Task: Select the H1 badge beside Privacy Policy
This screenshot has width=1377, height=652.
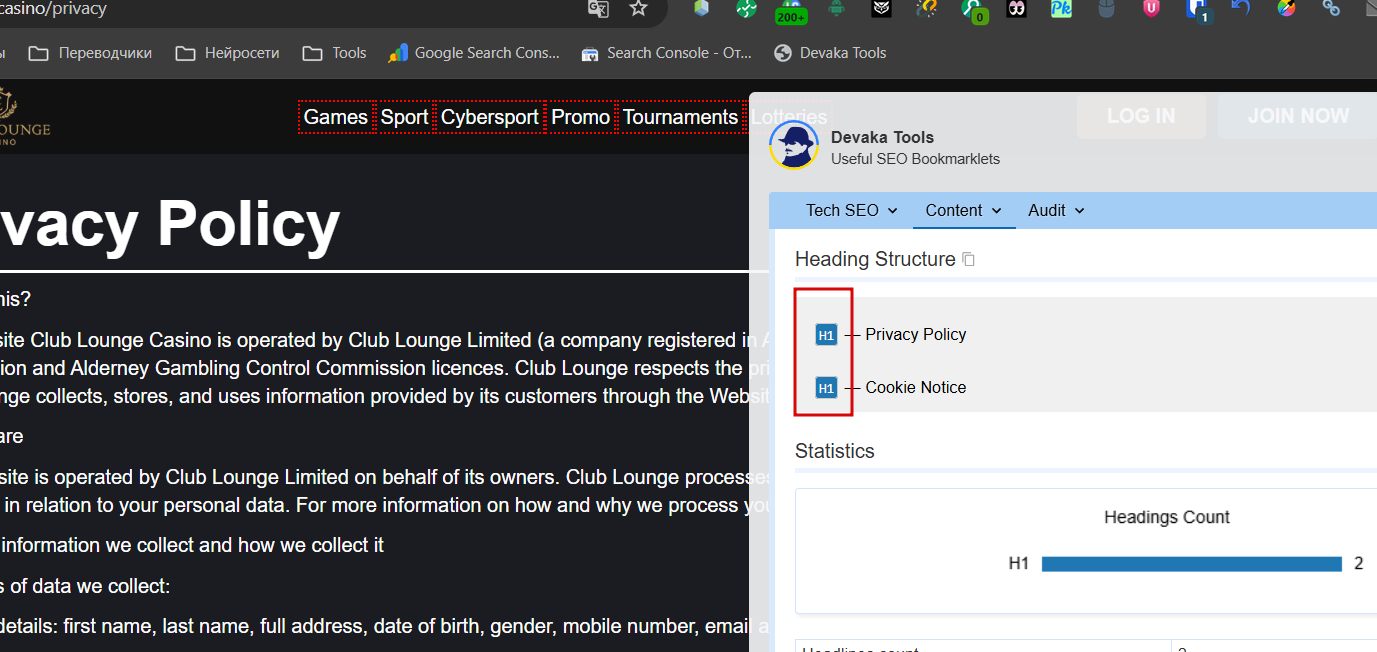Action: pos(826,335)
